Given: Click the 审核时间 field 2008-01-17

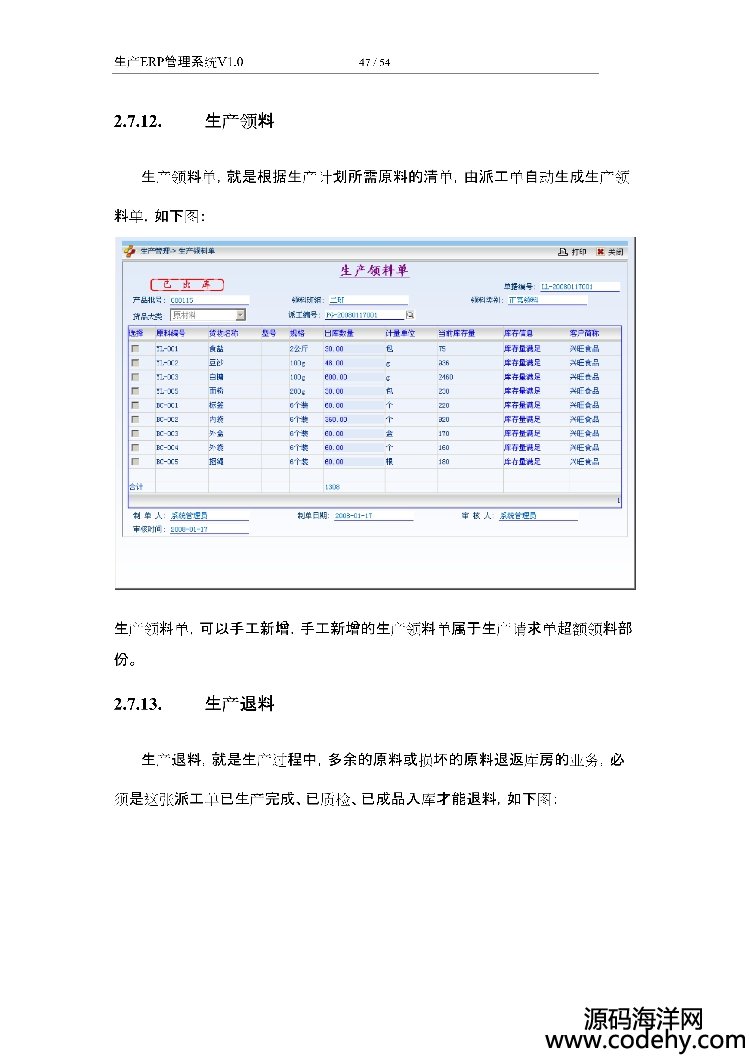Looking at the screenshot, I should 208,530.
